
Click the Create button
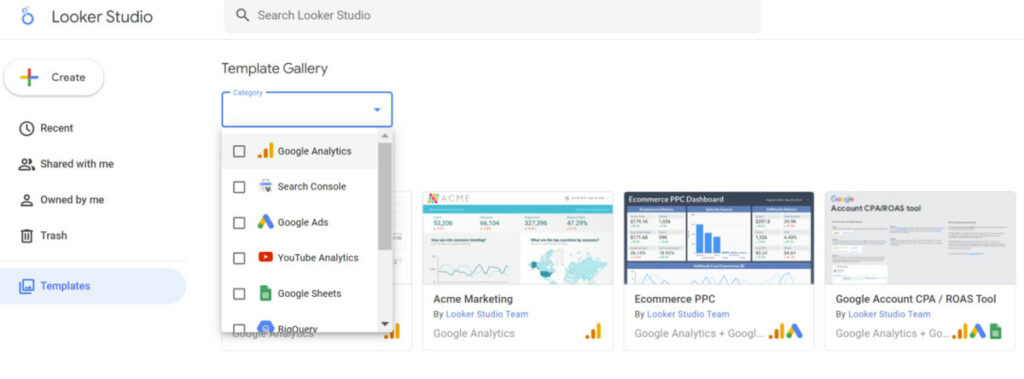(54, 77)
